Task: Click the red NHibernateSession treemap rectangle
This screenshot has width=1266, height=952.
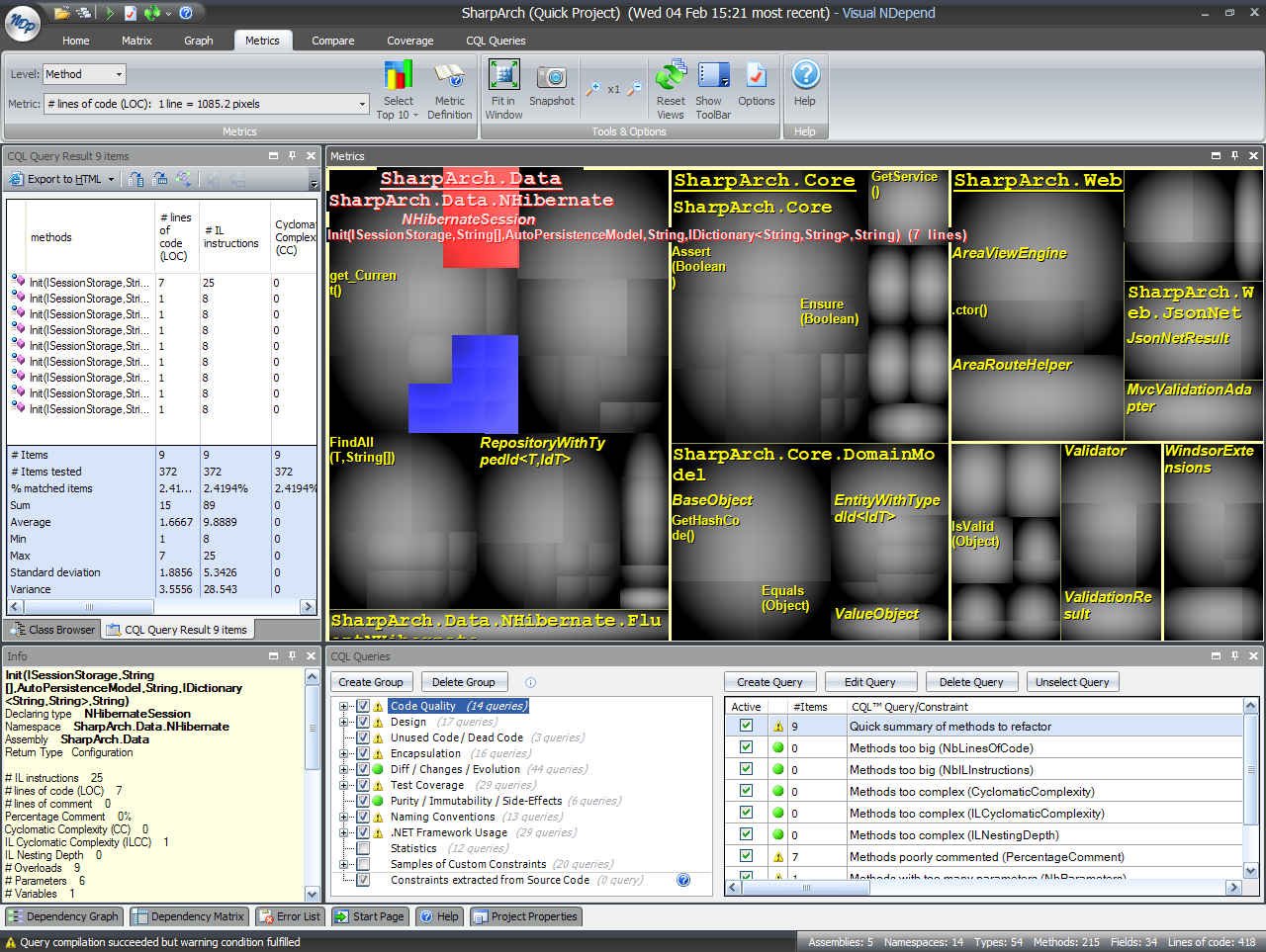Action: pos(482,254)
